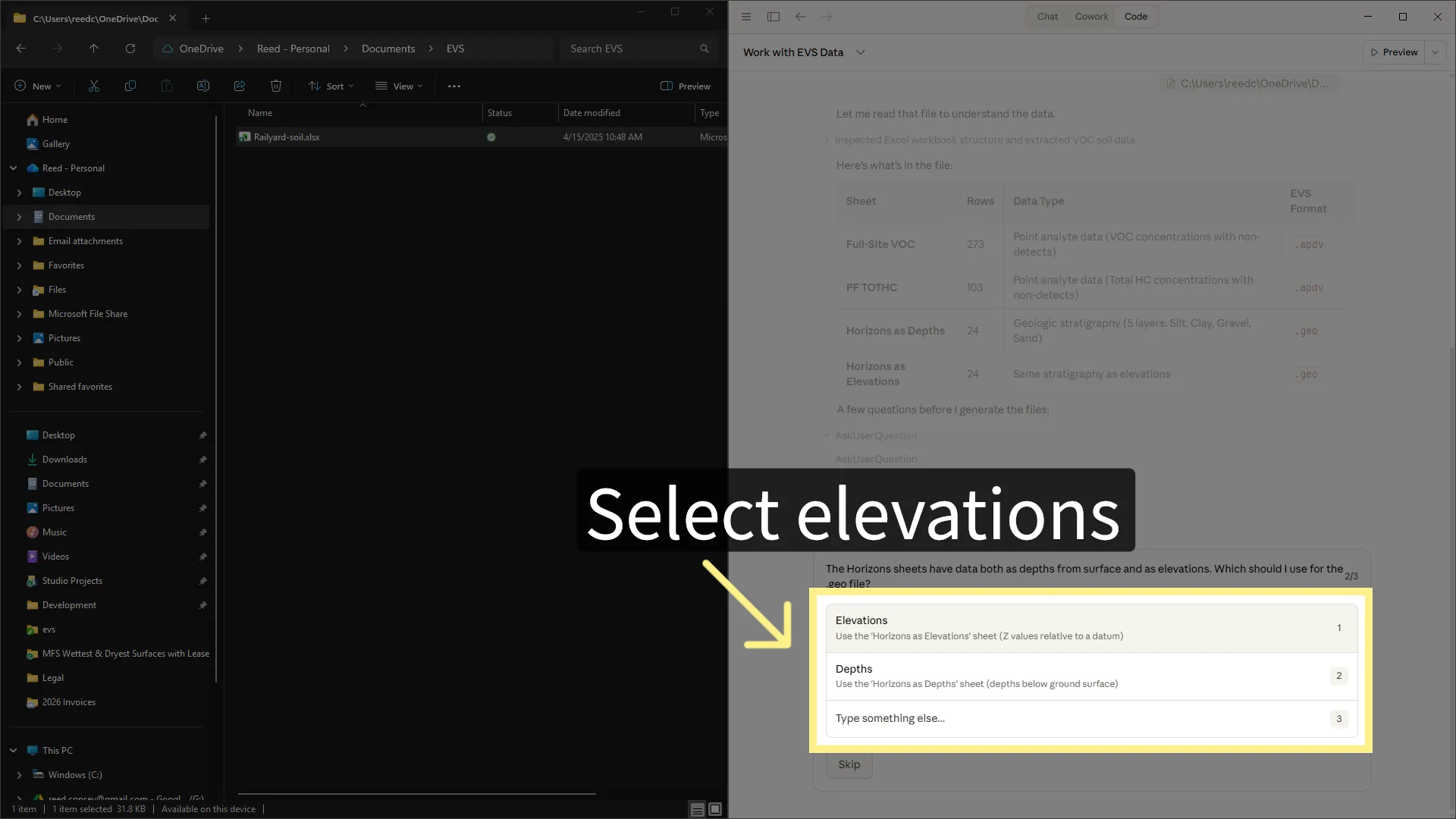Image resolution: width=1456 pixels, height=819 pixels.
Task: Switch to the Cowork tab
Action: pos(1091,17)
